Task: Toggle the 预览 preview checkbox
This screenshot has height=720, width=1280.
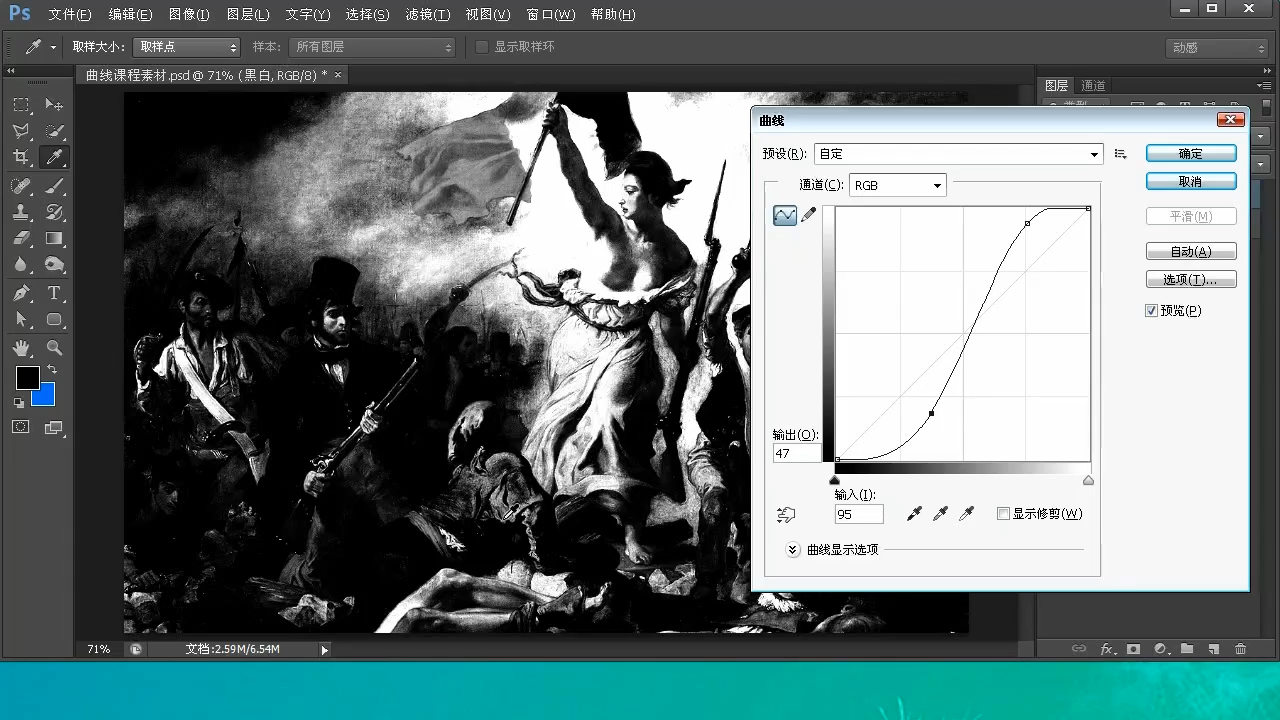Action: pos(1152,311)
